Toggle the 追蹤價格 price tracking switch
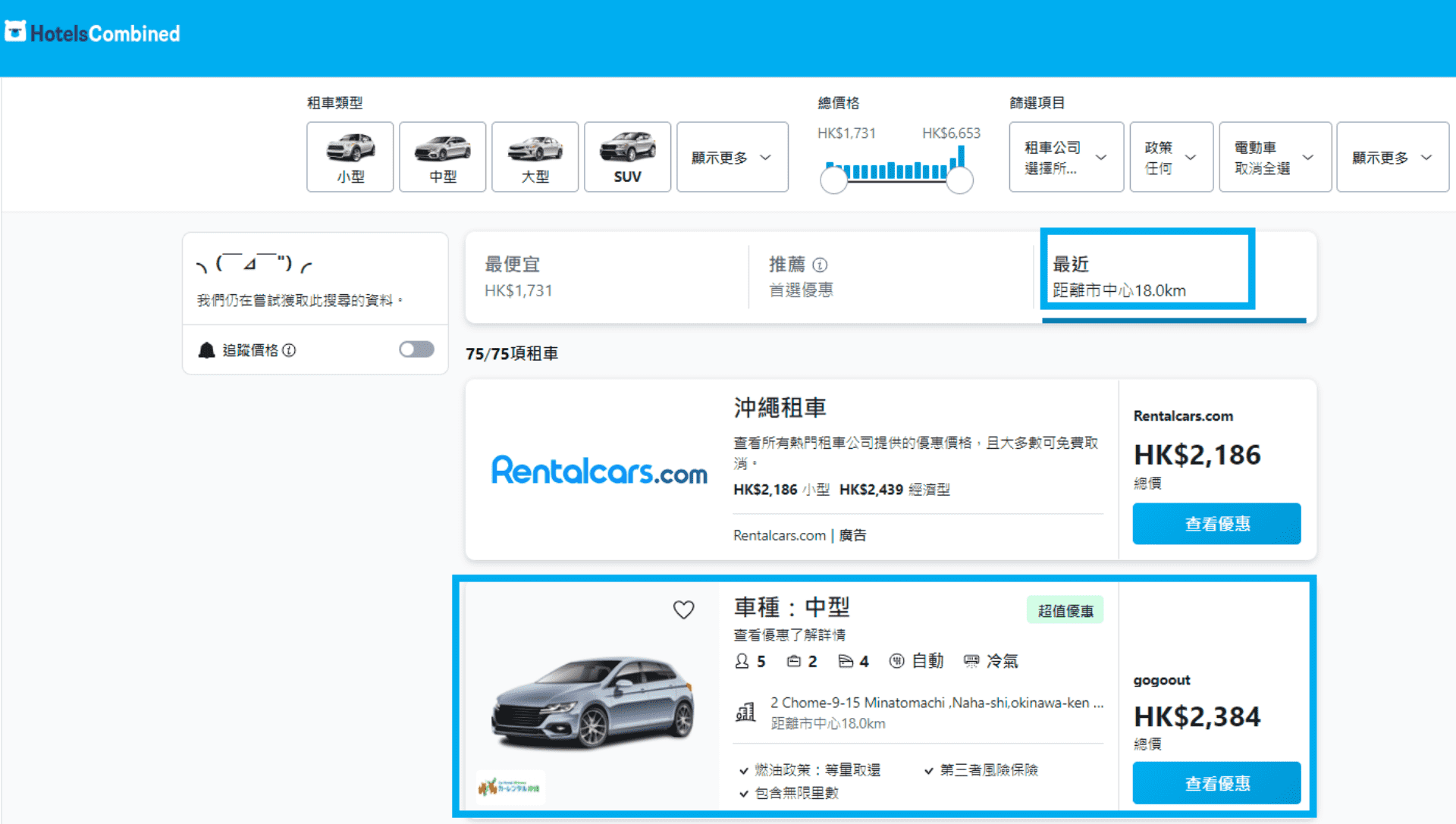 point(416,349)
